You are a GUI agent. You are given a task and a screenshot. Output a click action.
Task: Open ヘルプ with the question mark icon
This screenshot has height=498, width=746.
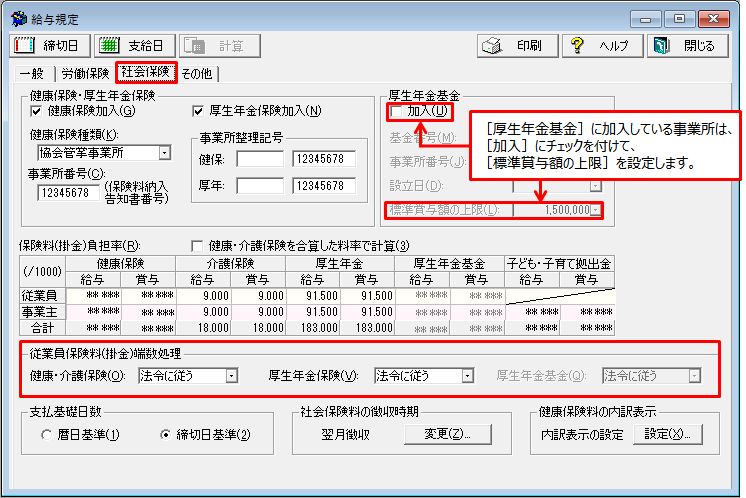tap(601, 46)
